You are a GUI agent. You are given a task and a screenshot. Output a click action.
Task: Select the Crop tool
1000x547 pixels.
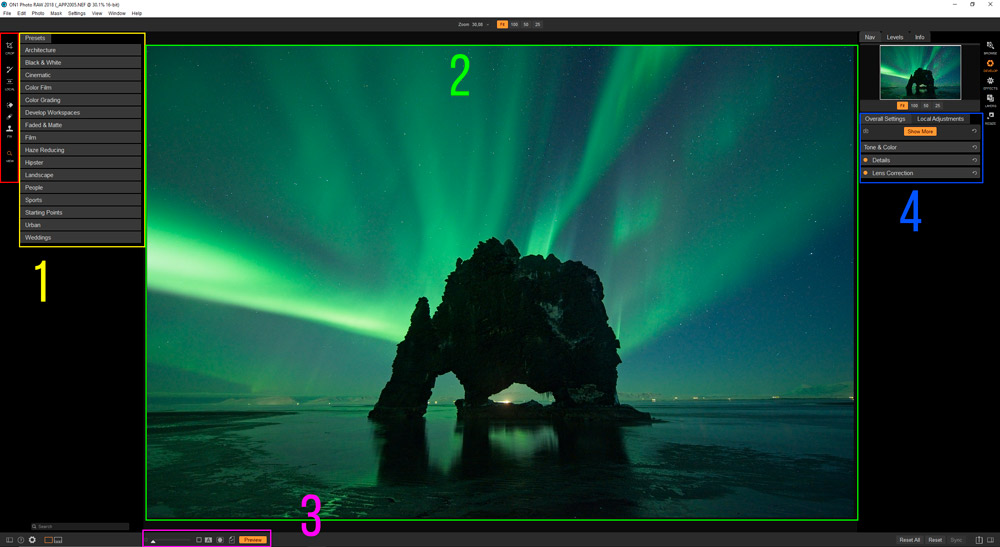pos(10,46)
